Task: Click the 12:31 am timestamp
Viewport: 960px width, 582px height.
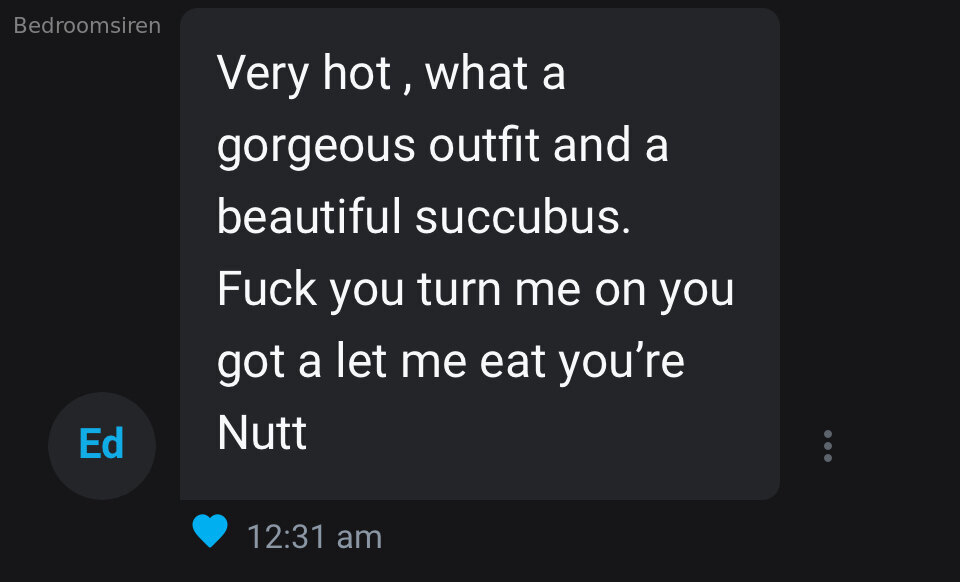Action: pyautogui.click(x=314, y=537)
